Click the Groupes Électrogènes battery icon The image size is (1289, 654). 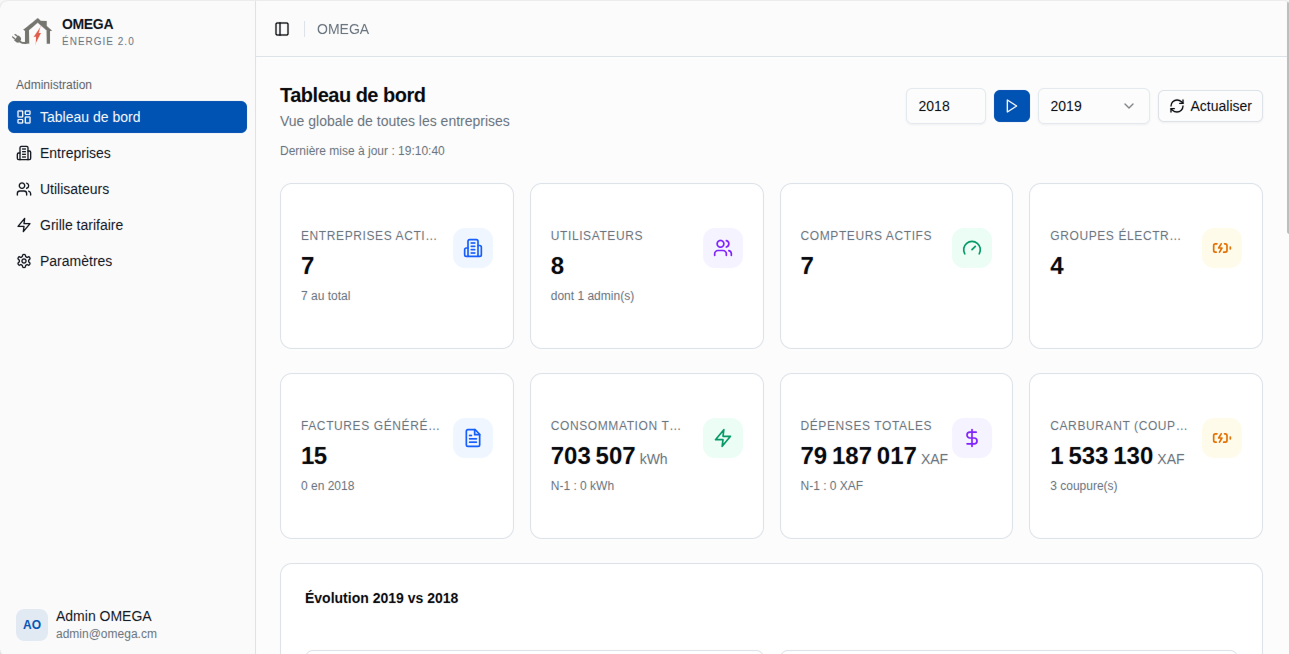pos(1222,248)
